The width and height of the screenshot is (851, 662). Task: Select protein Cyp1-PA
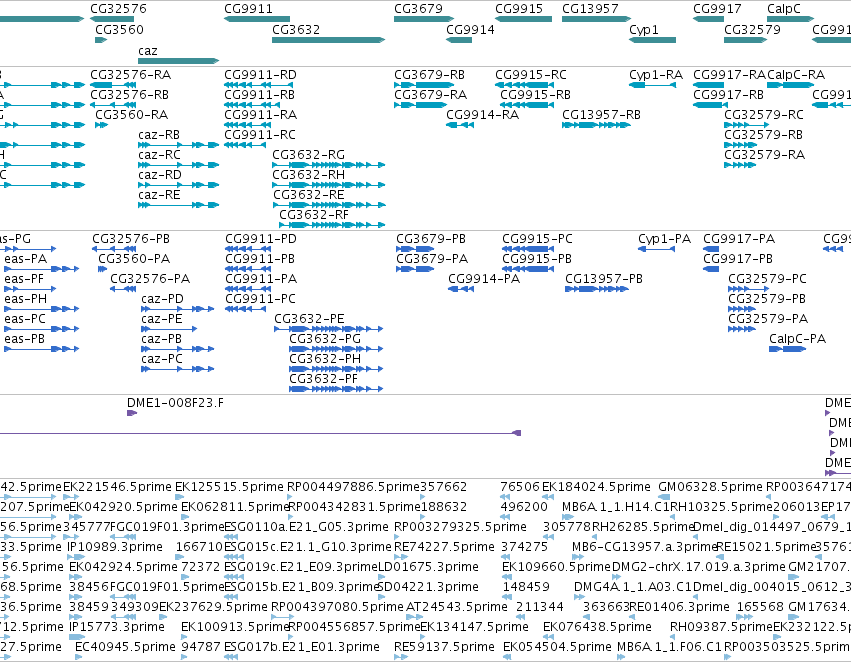coord(664,239)
